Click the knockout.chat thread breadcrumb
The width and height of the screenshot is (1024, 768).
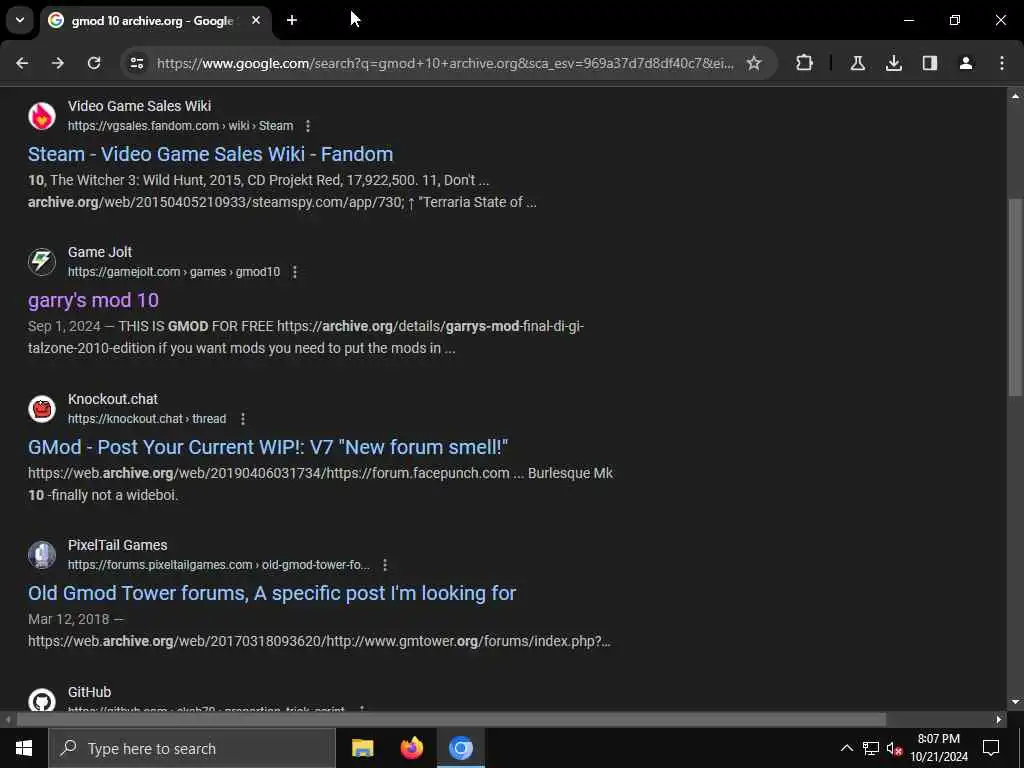click(x=147, y=419)
